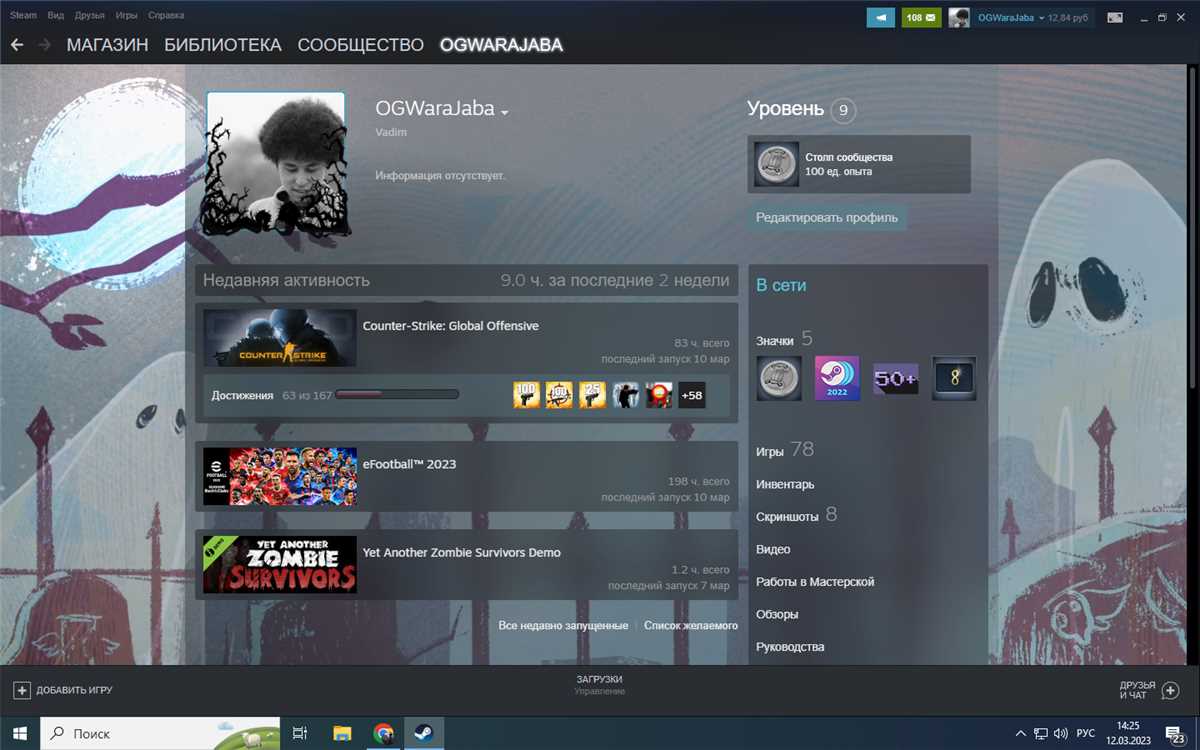The image size is (1200, 750).
Task: Open the eFootball™ 2023 title link
Action: tap(409, 464)
